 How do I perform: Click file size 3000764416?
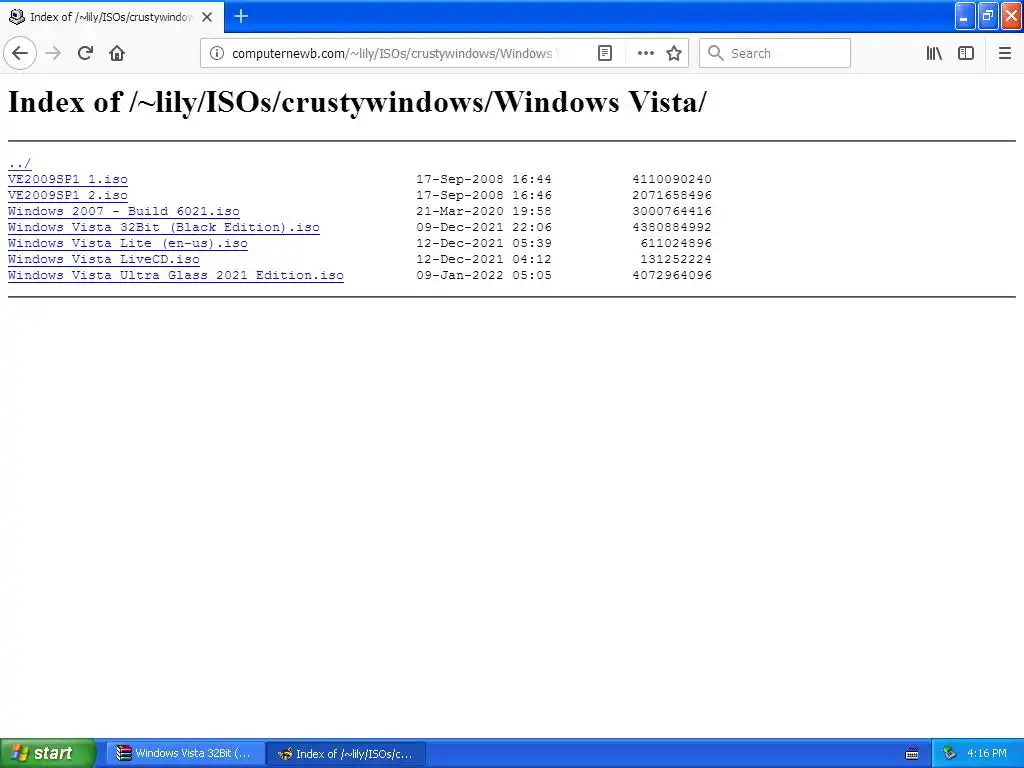point(672,211)
